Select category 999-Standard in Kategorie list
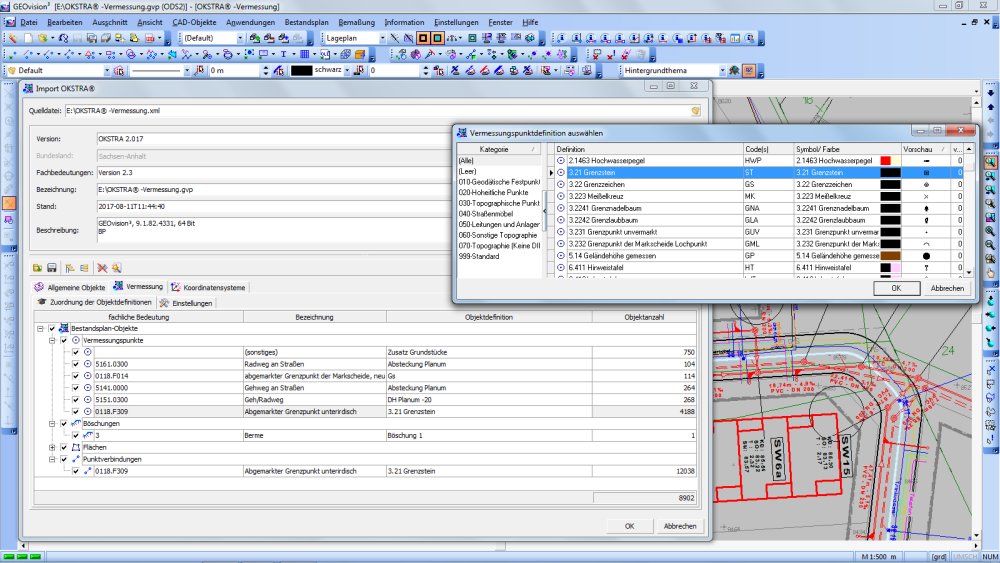1000x563 pixels. coord(479,256)
